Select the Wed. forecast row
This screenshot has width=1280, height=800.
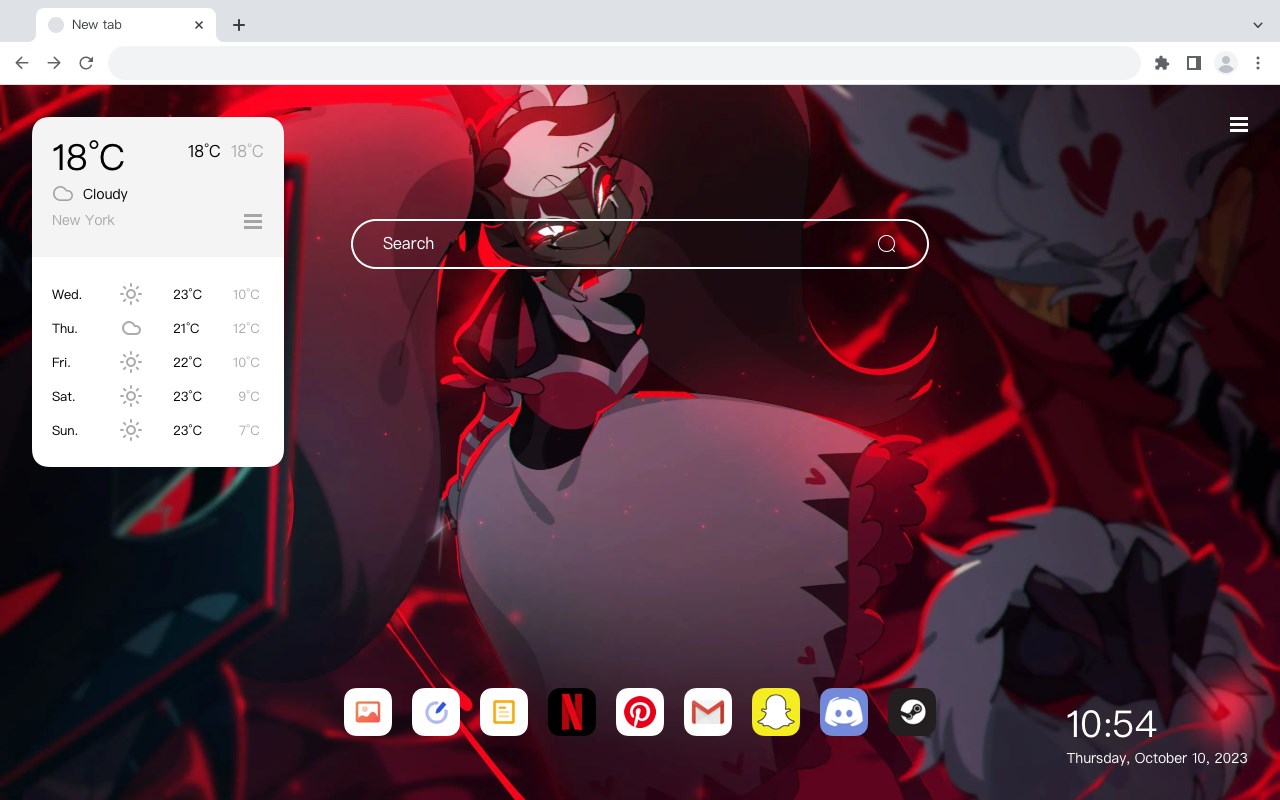[157, 294]
